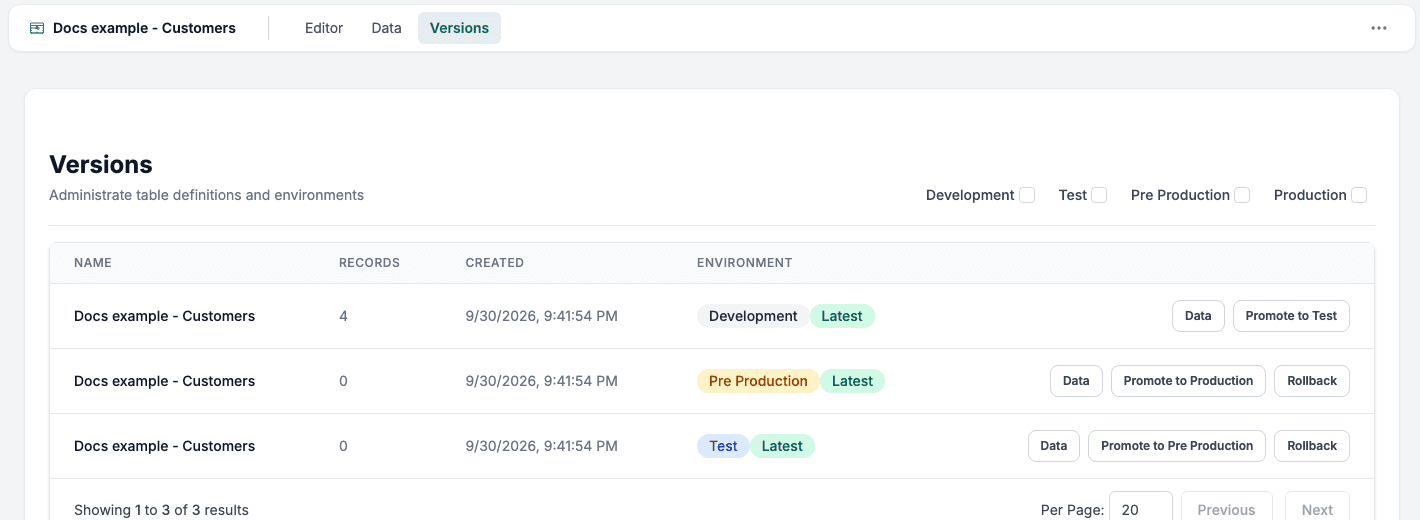
Task: Rollback the Pre Production version
Action: [1312, 381]
